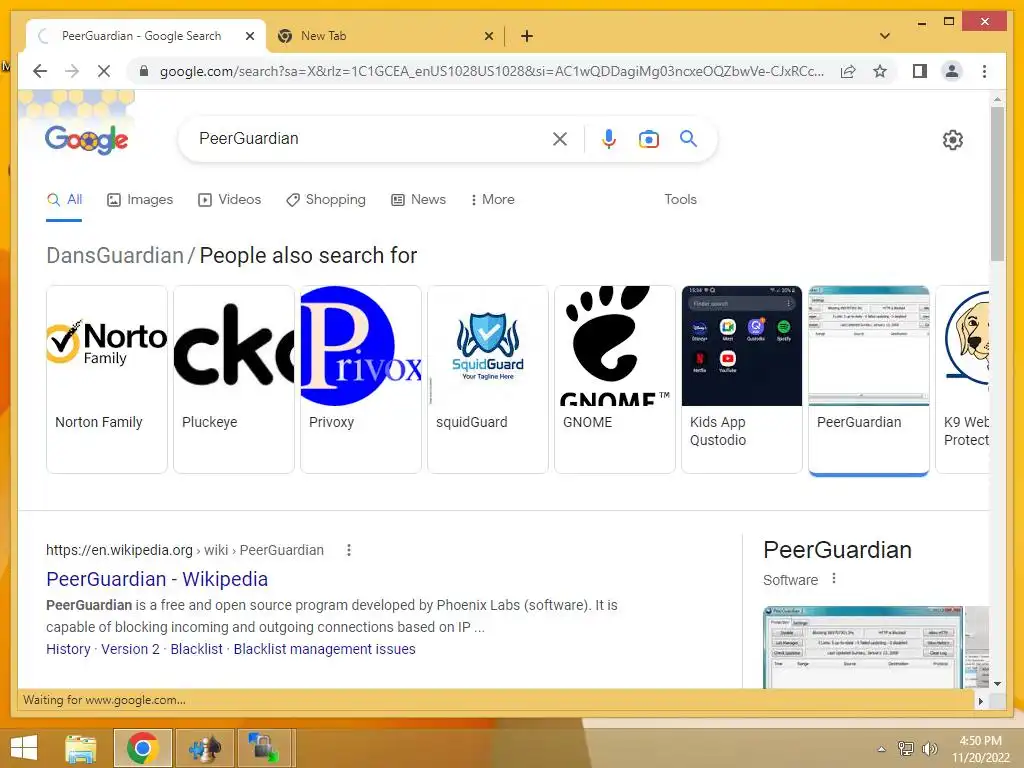
Task: Show hidden system tray icons
Action: [x=881, y=749]
